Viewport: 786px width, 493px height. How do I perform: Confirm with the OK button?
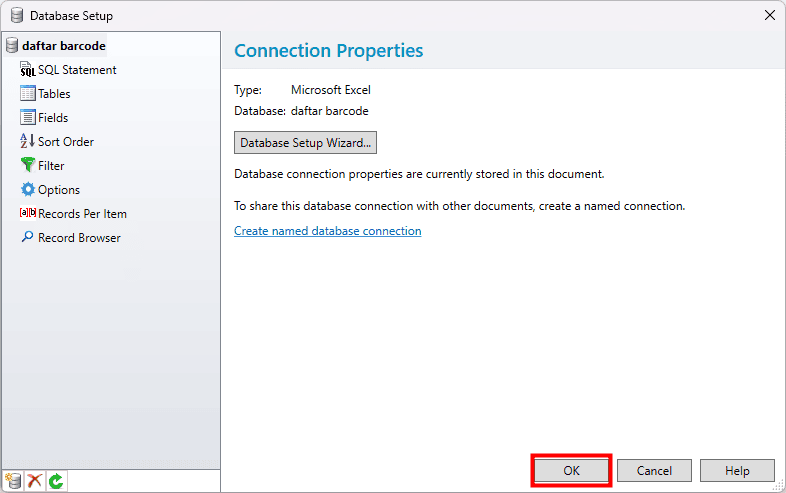click(571, 470)
